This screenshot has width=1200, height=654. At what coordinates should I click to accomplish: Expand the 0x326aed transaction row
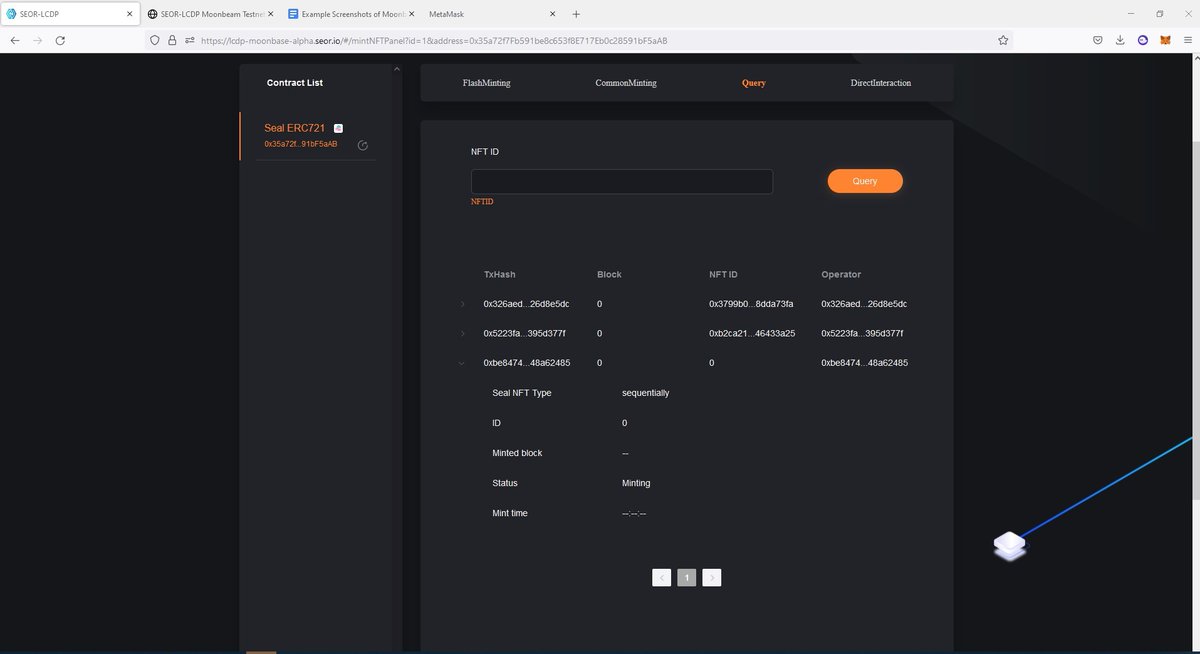click(x=463, y=304)
